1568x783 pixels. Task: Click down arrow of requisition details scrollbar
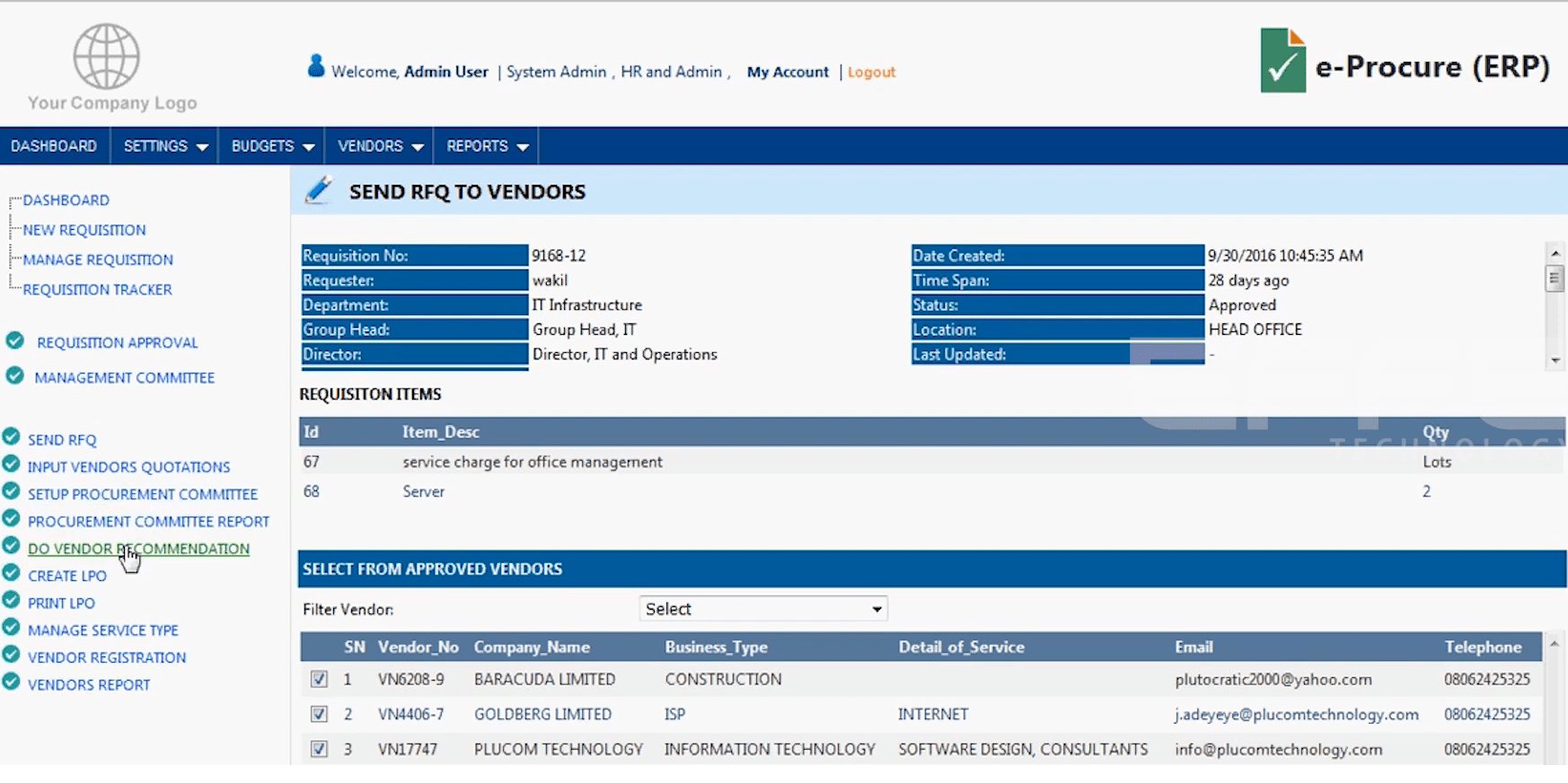pyautogui.click(x=1555, y=360)
